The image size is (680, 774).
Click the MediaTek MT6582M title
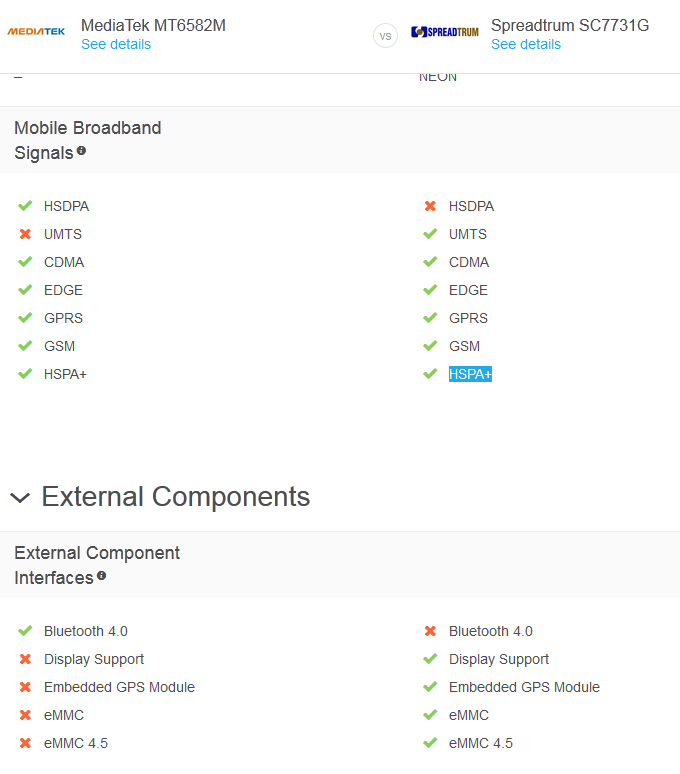[x=153, y=25]
